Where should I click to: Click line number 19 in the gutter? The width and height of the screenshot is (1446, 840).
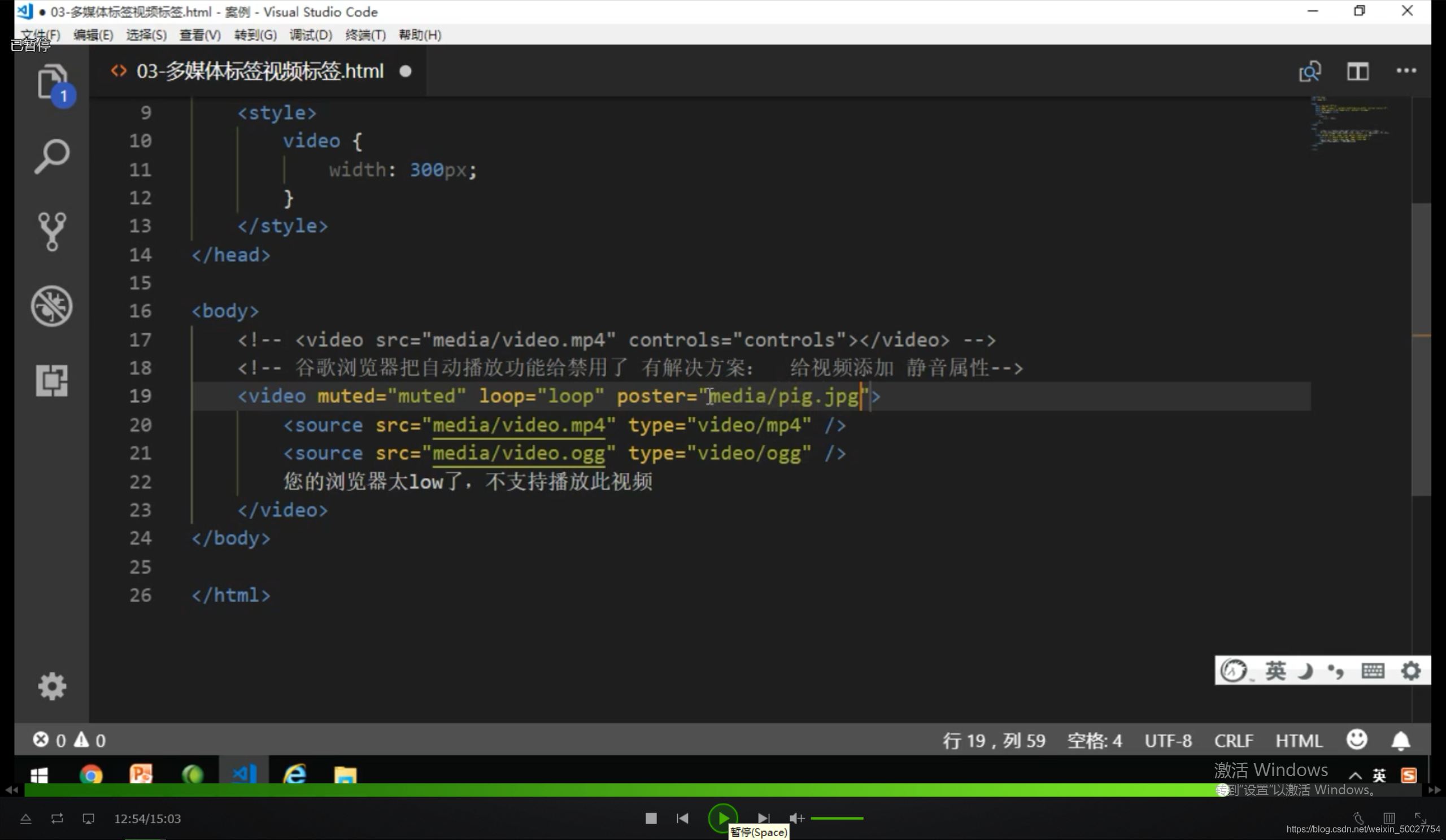pyautogui.click(x=140, y=396)
